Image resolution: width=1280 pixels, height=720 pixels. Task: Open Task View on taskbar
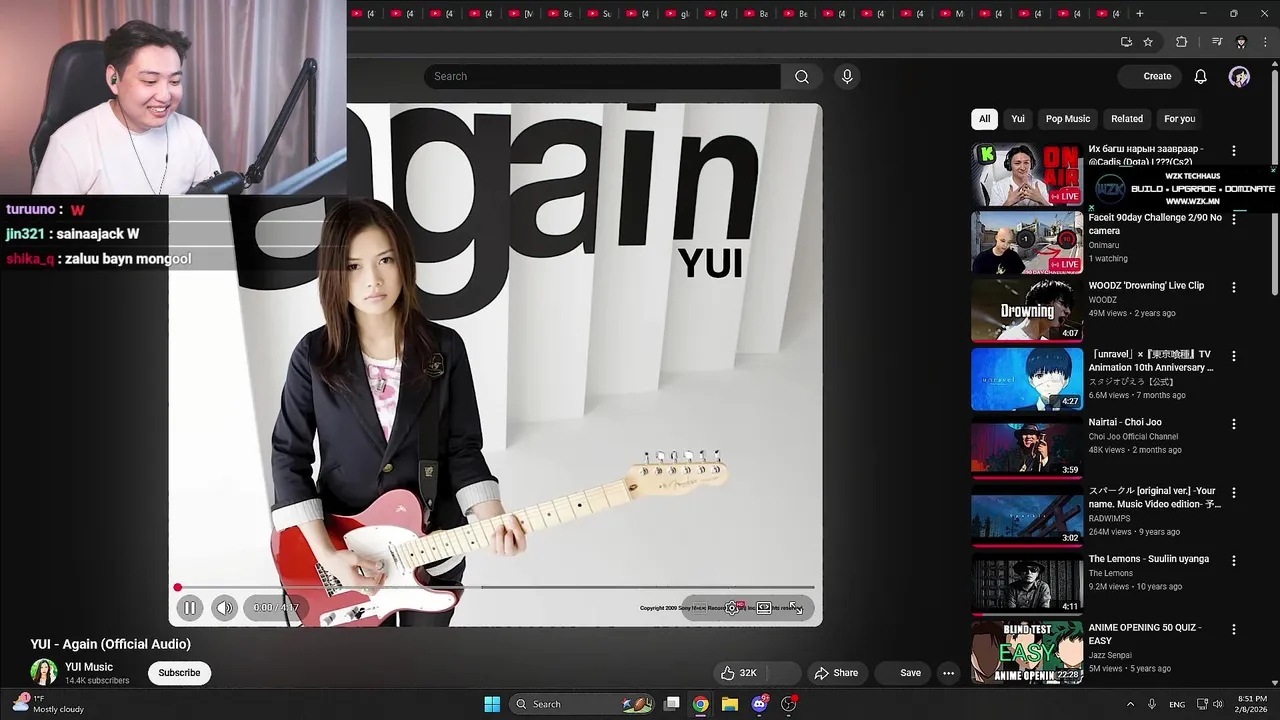click(672, 704)
